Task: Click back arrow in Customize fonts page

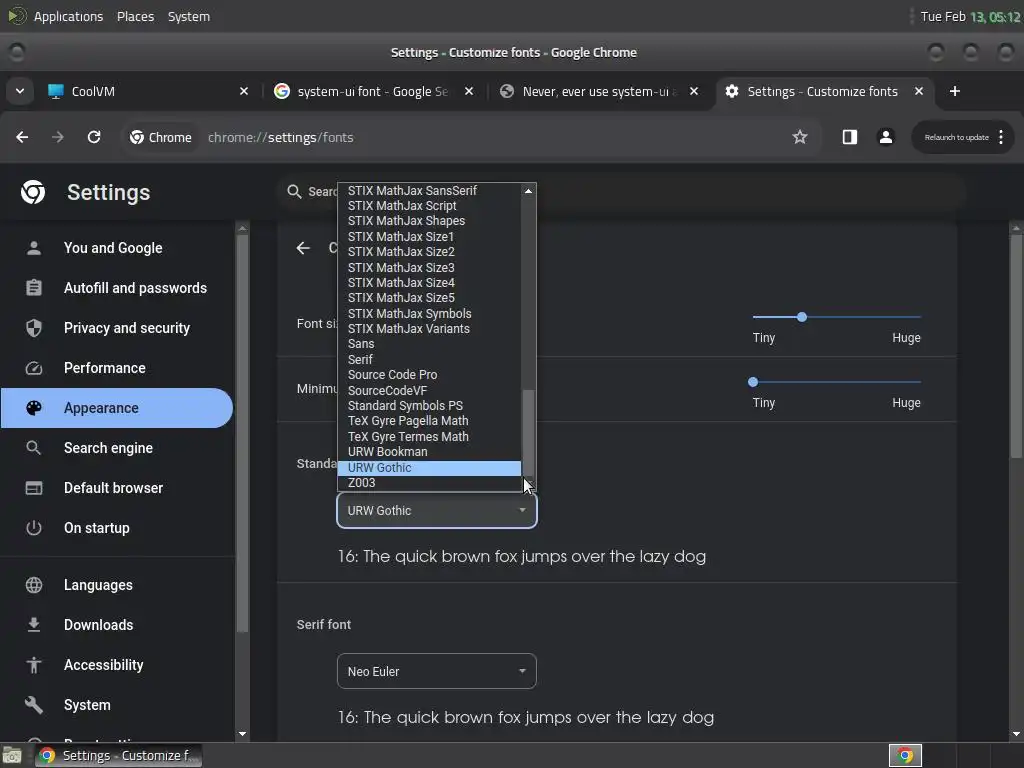Action: click(x=303, y=248)
